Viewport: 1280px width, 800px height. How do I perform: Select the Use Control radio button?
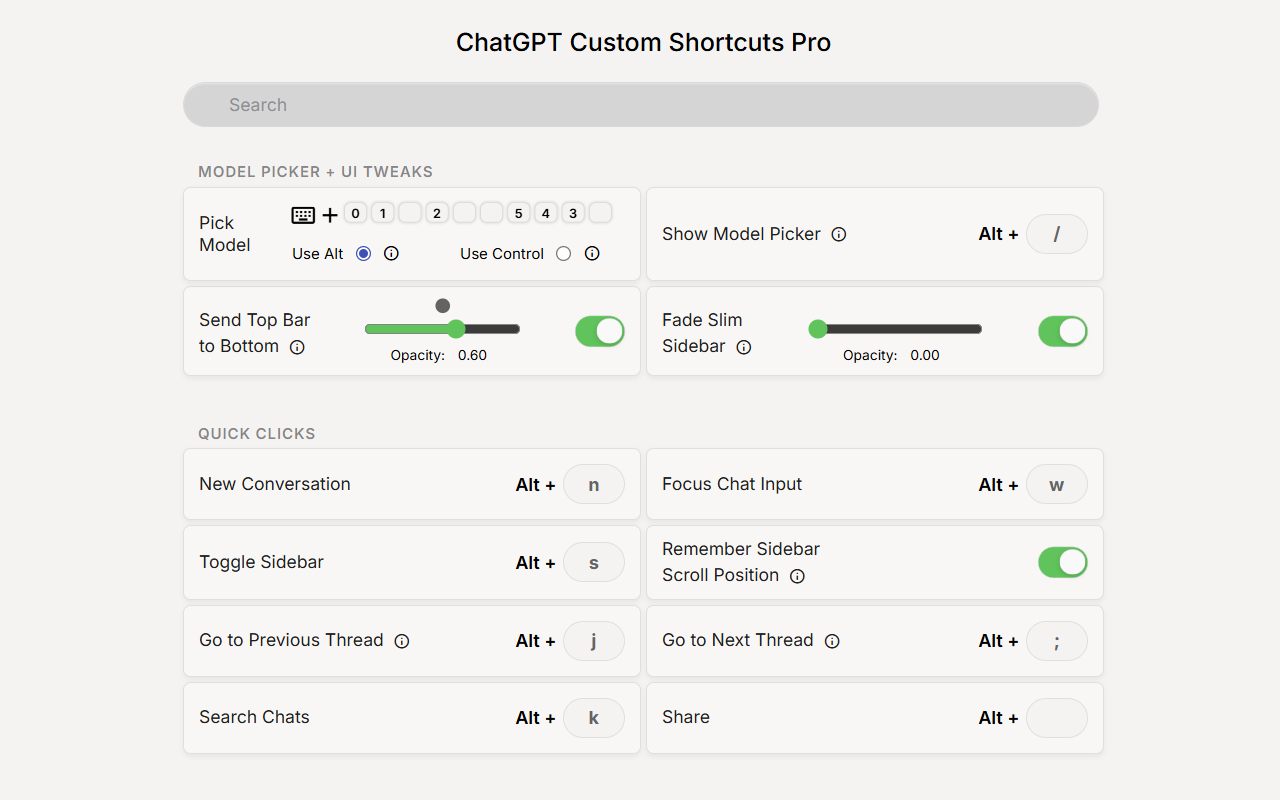564,254
